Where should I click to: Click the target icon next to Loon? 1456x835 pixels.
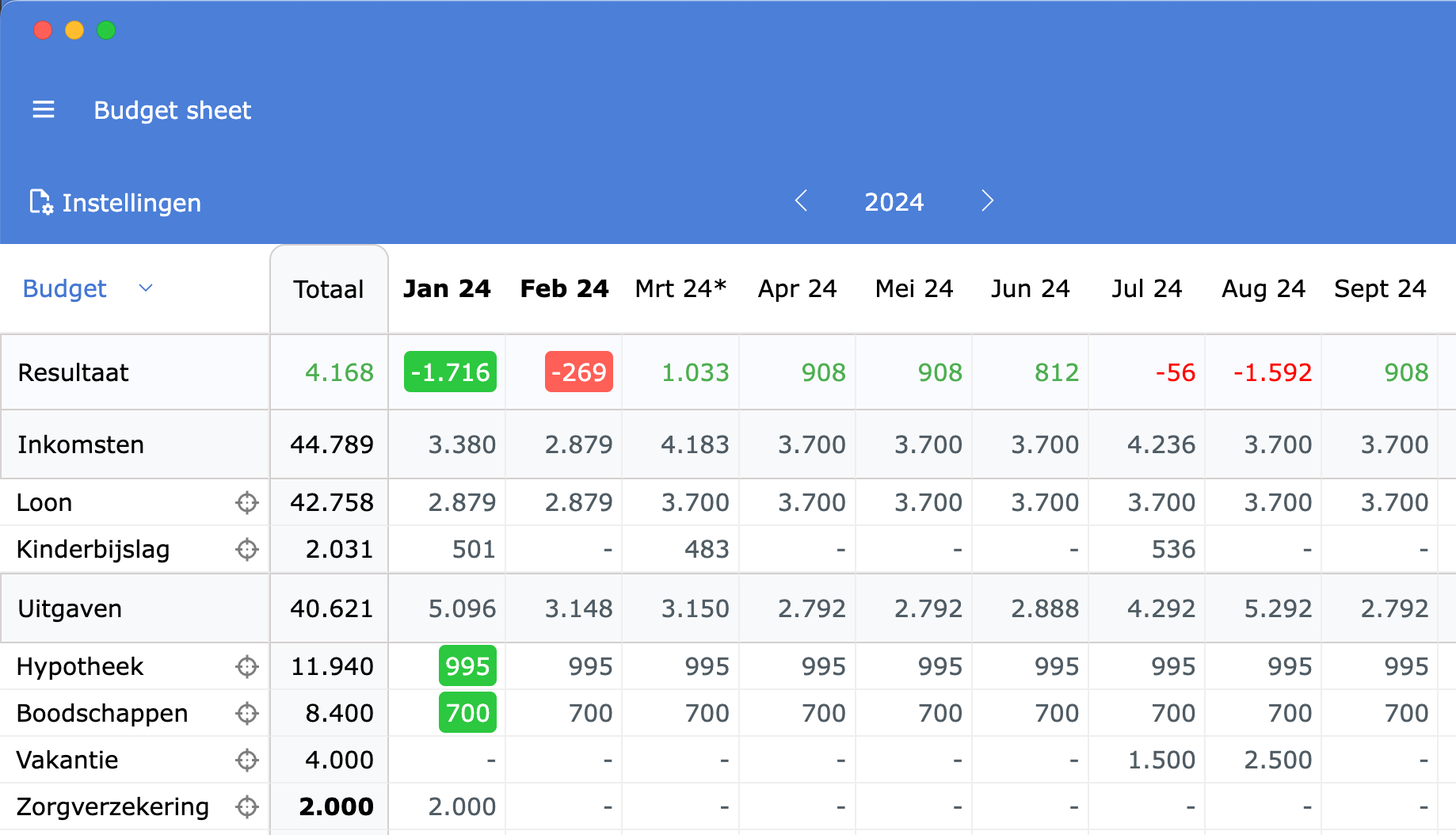[x=247, y=503]
